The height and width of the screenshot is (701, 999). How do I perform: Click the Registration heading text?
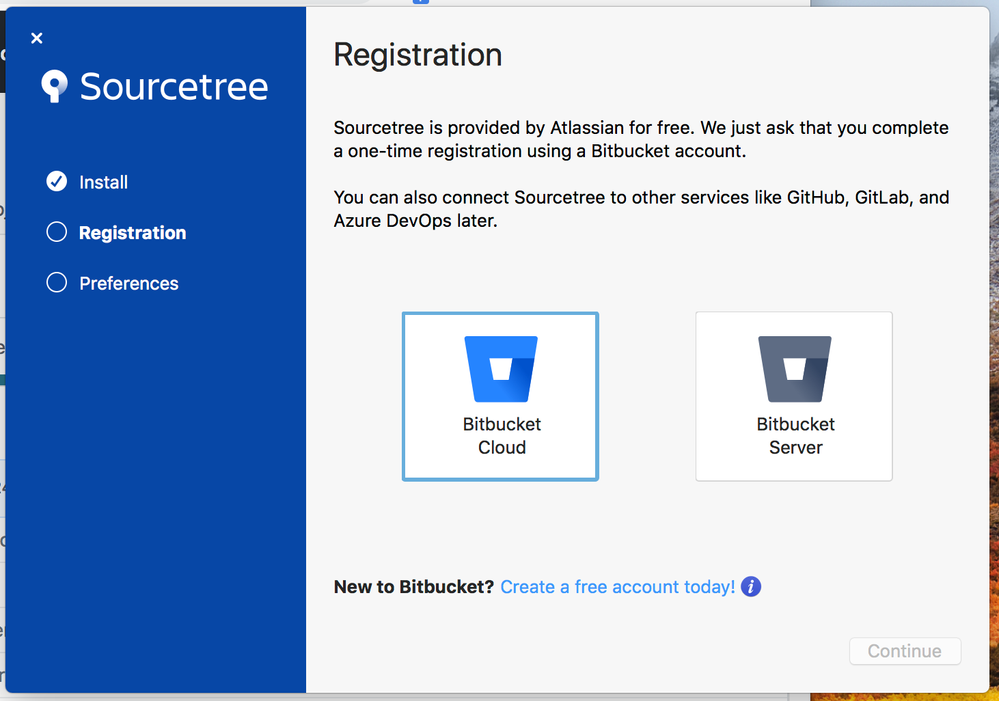point(418,55)
